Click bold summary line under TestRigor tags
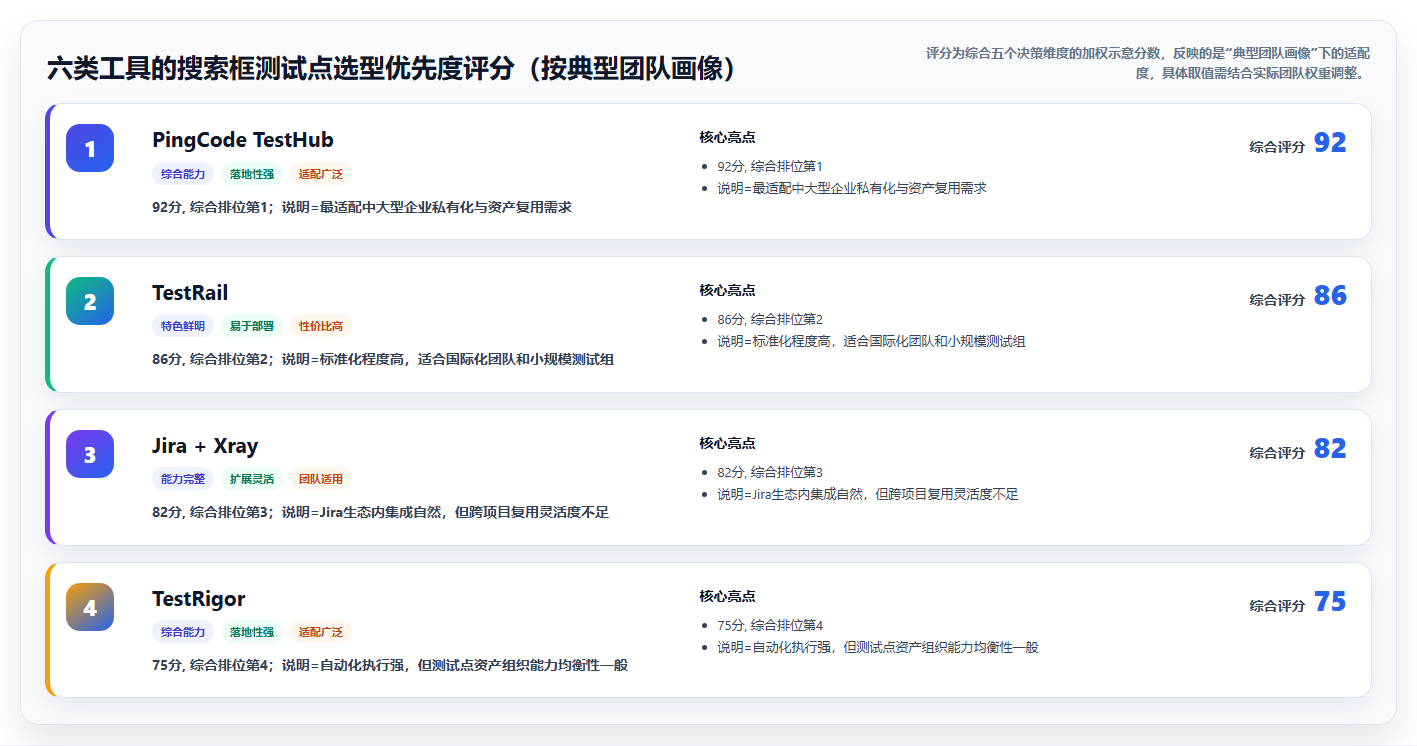 point(390,665)
